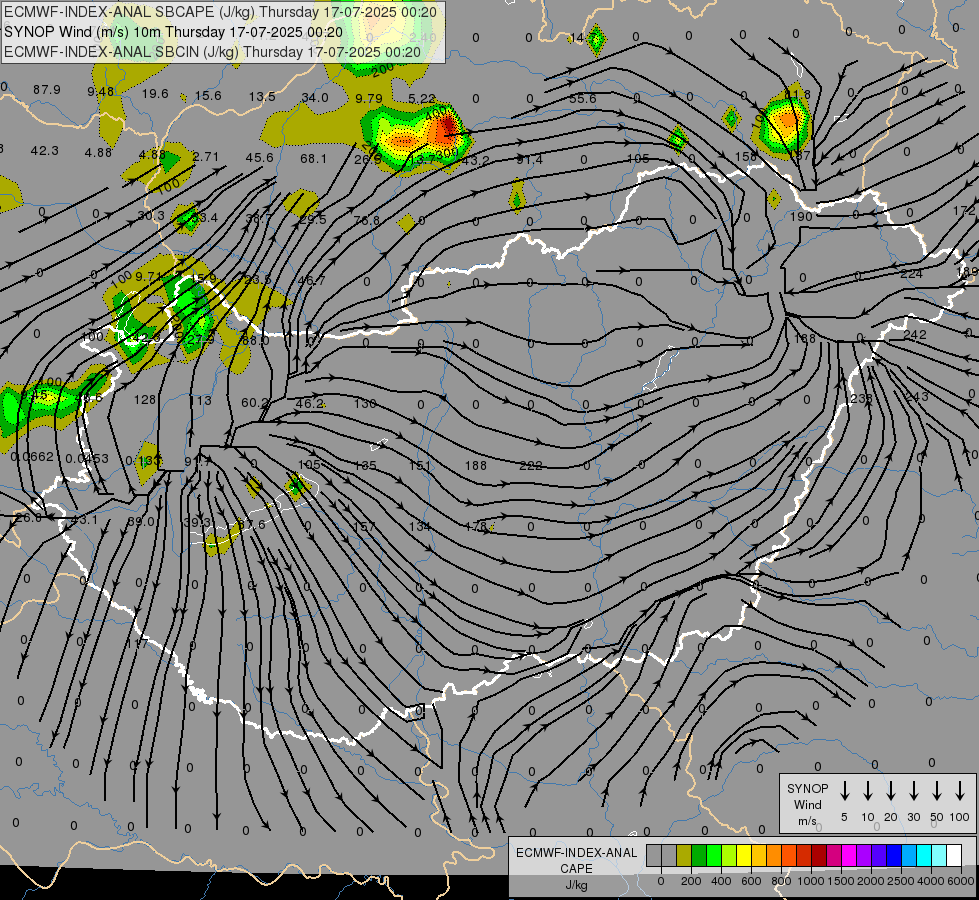Click the 242 value on the map
This screenshot has height=900, width=979.
[x=915, y=335]
